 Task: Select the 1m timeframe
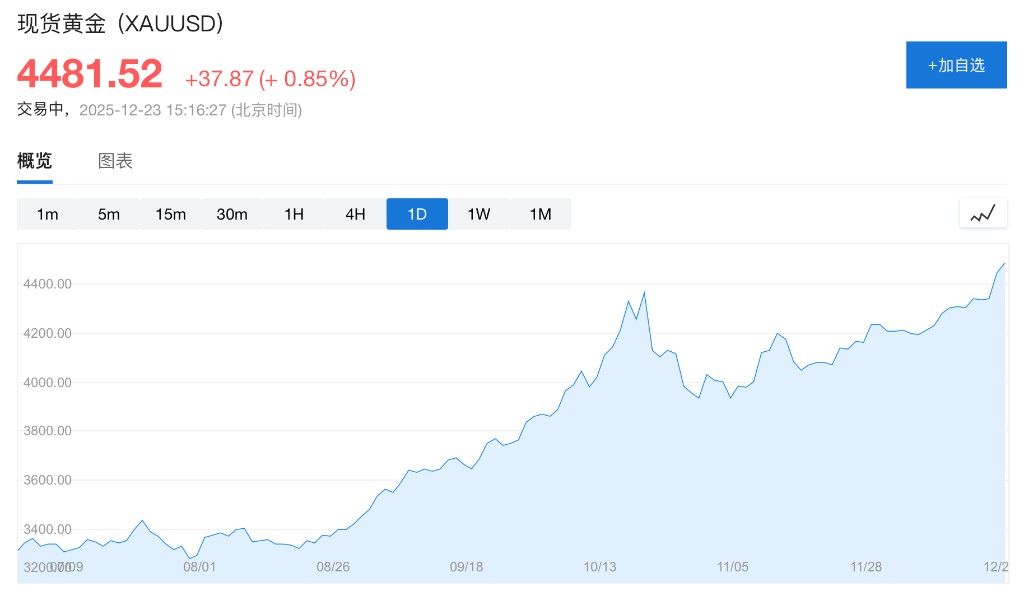47,214
